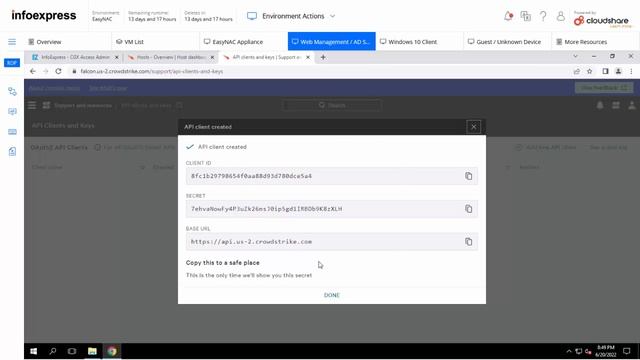Open the Windows Start menu
The image size is (640, 360).
pyautogui.click(x=33, y=351)
